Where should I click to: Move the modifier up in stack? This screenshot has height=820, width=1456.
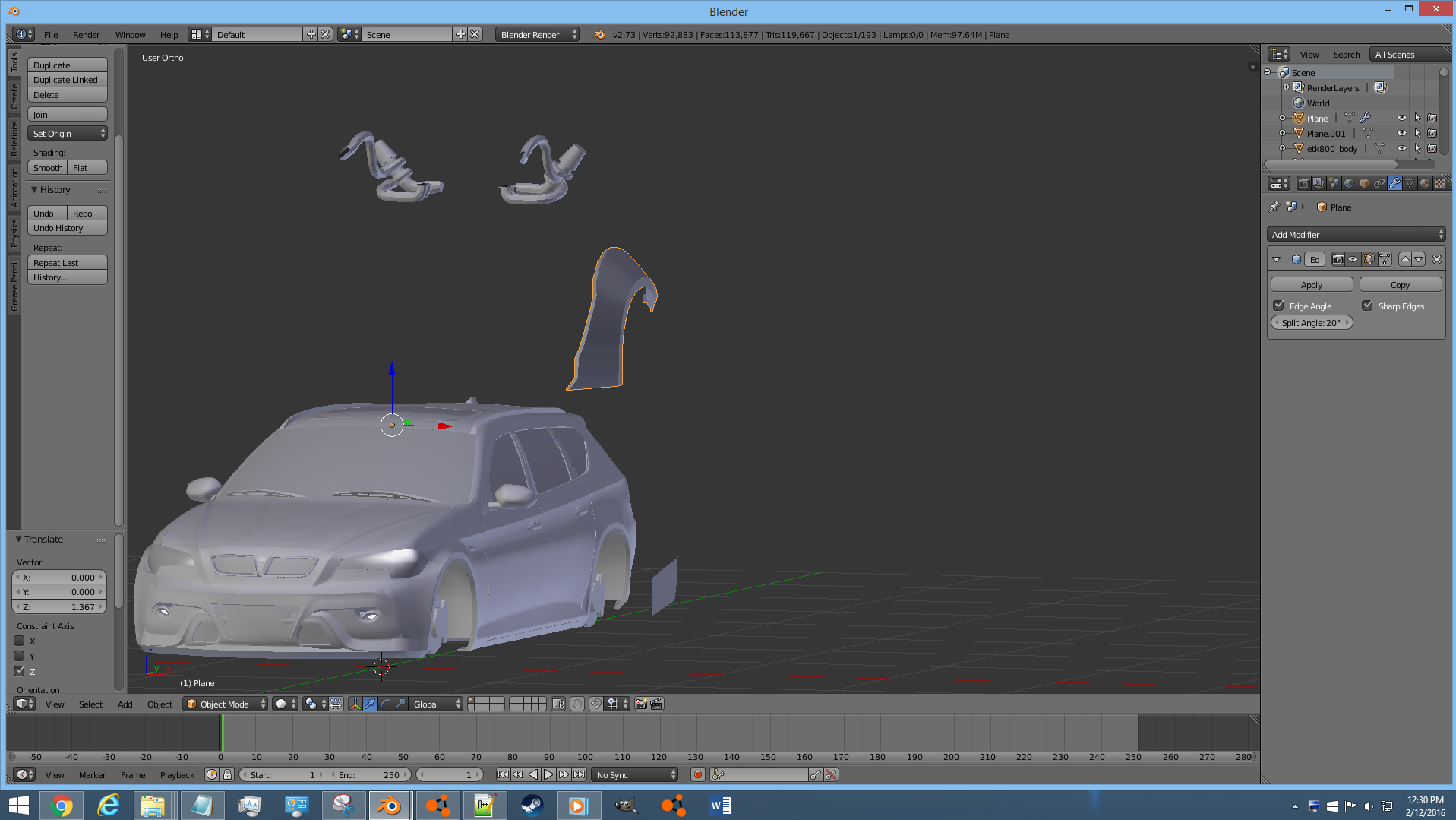click(x=1405, y=259)
